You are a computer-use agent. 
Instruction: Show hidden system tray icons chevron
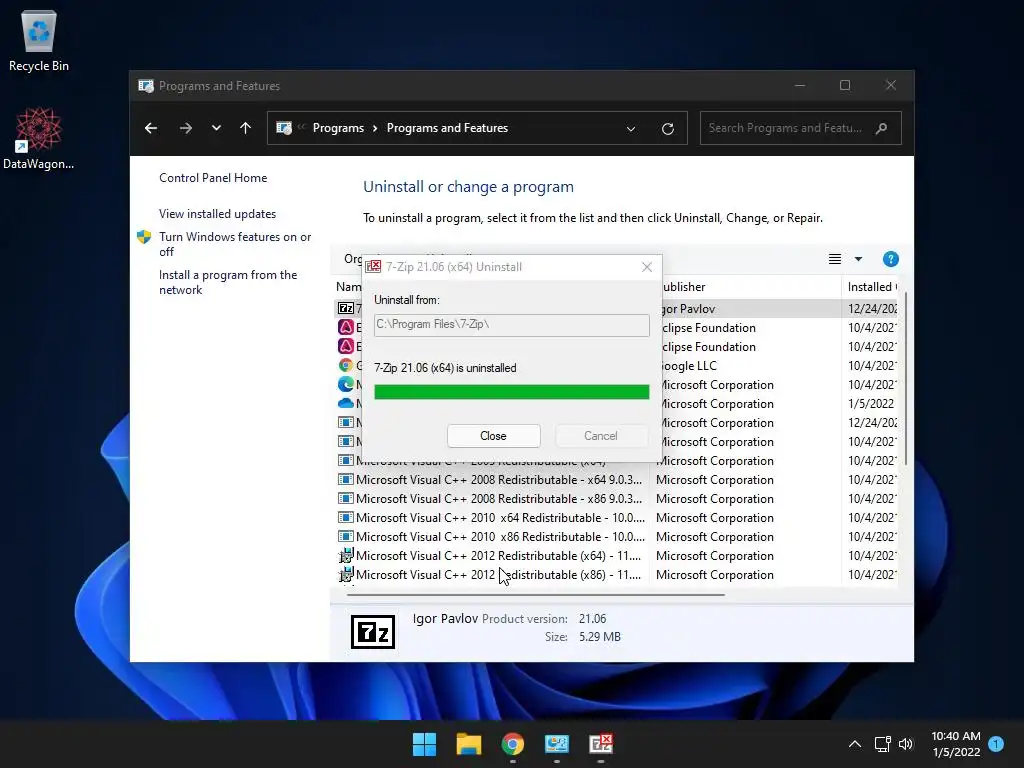tap(854, 744)
